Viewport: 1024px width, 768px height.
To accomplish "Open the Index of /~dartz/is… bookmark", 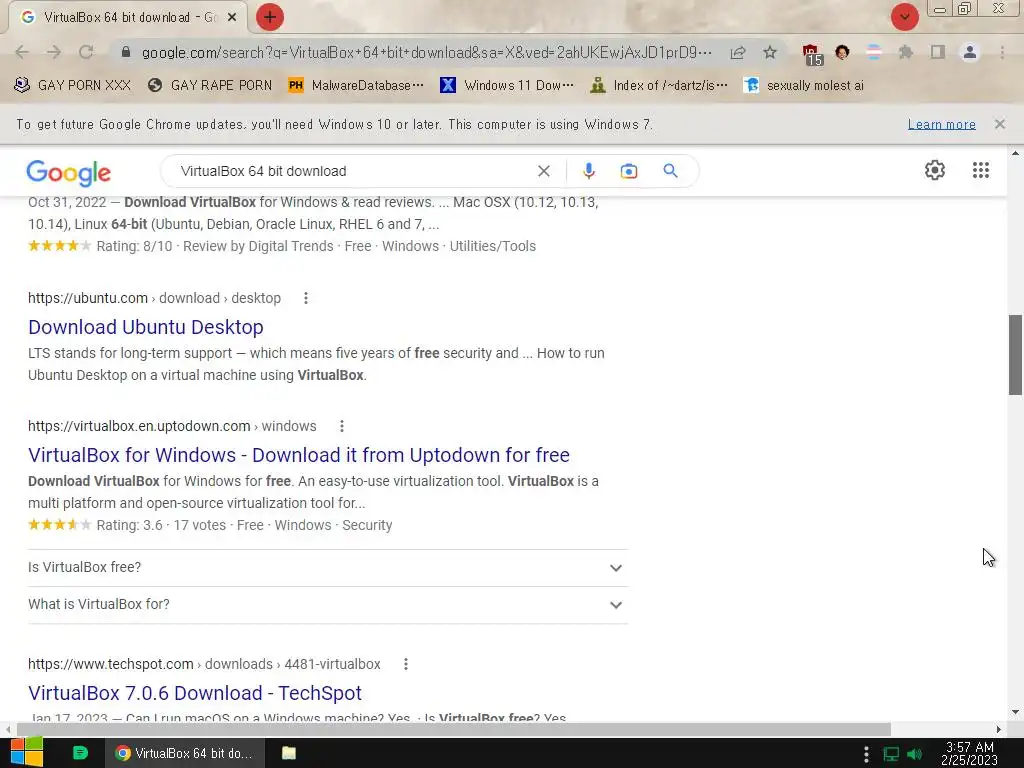I will (658, 86).
